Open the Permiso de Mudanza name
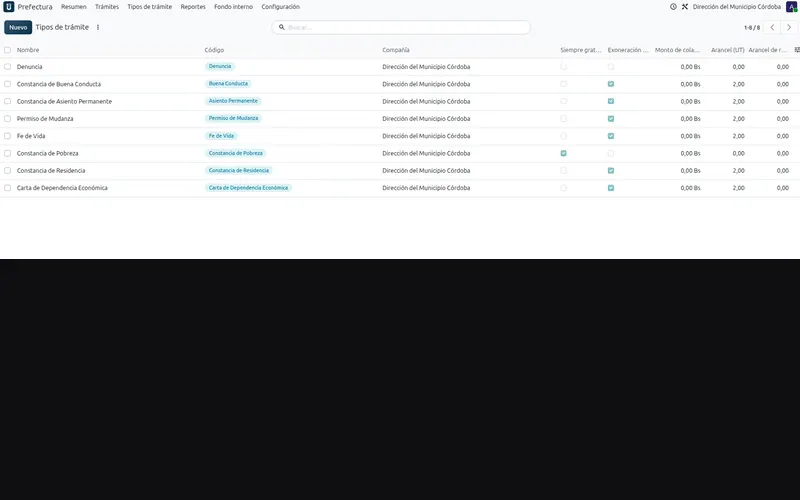 pos(45,119)
